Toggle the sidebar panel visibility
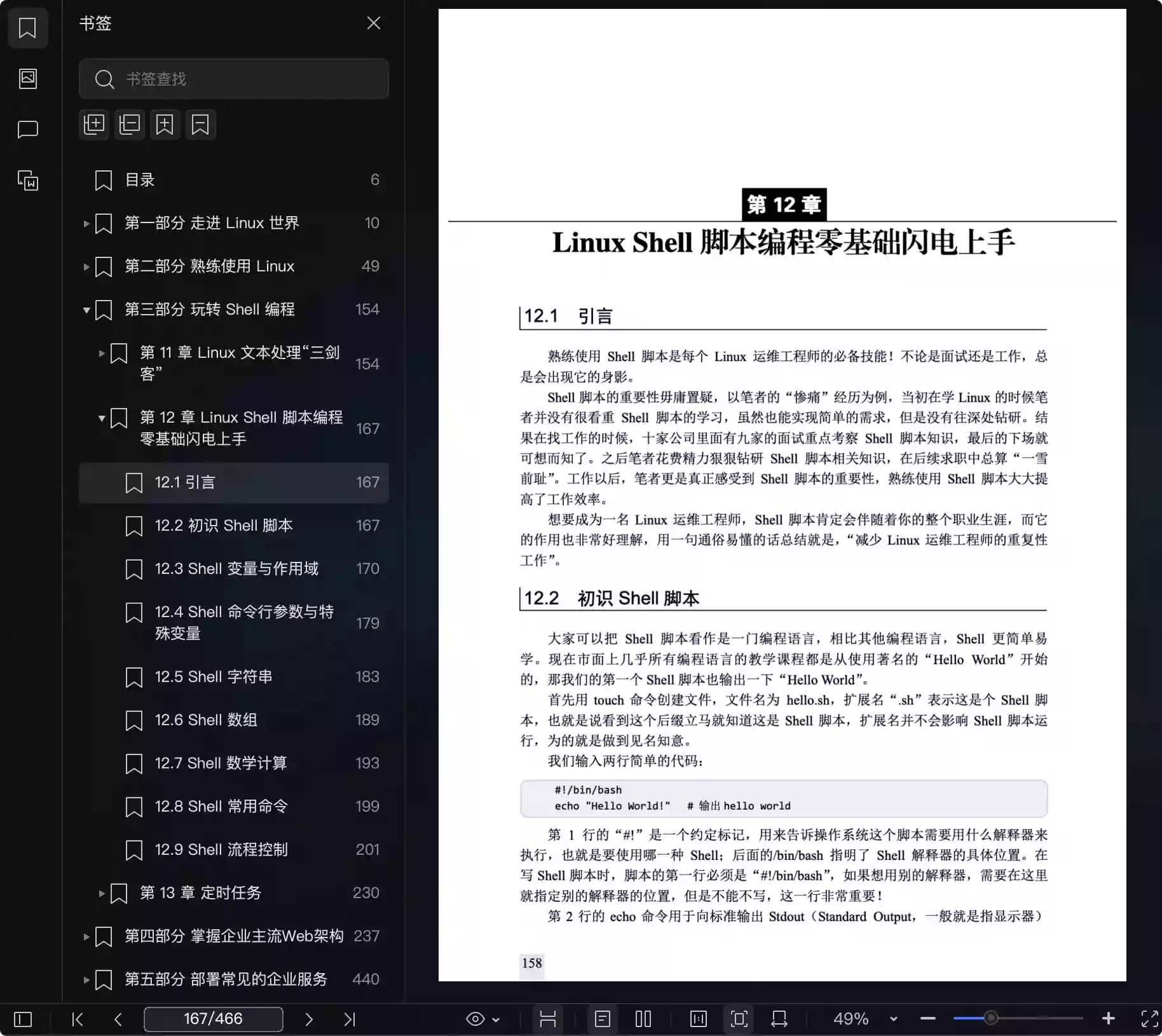Screen dimensions: 1162x1036 [x=21, y=1019]
